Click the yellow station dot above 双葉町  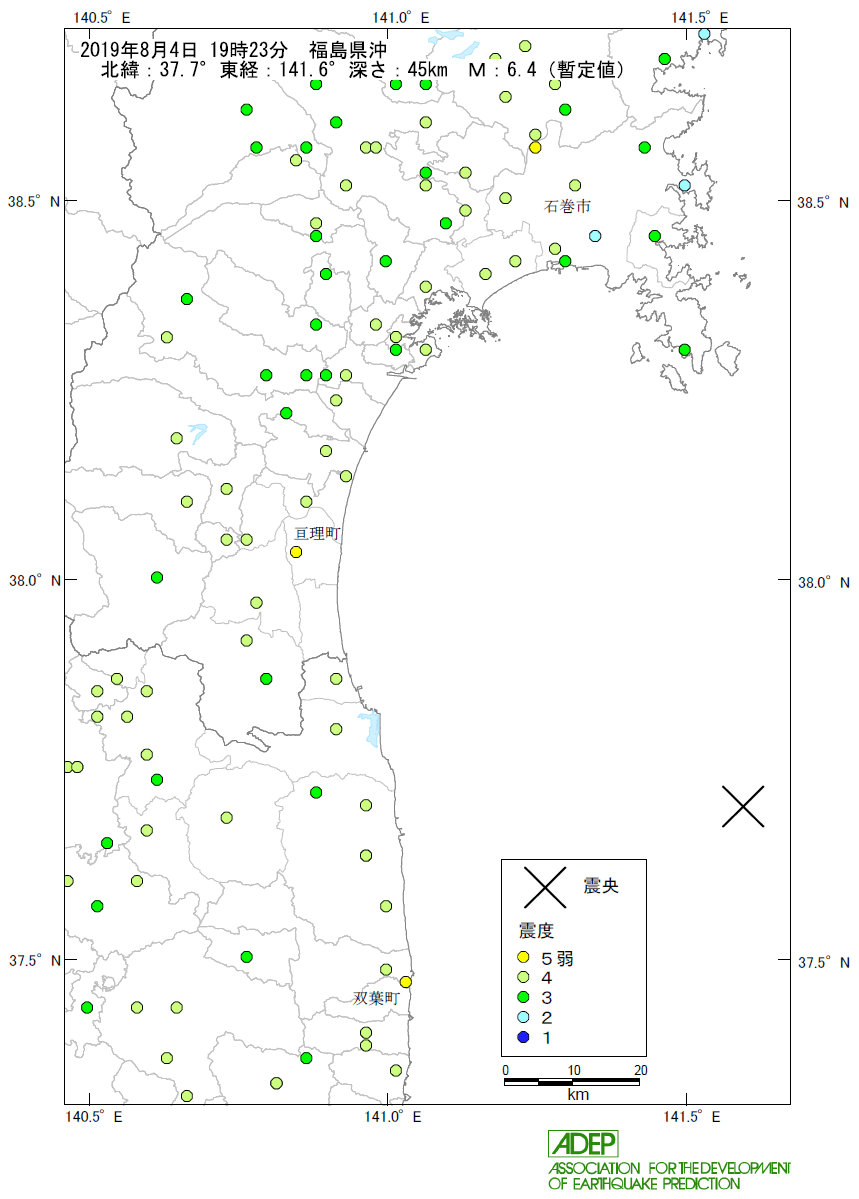405,982
